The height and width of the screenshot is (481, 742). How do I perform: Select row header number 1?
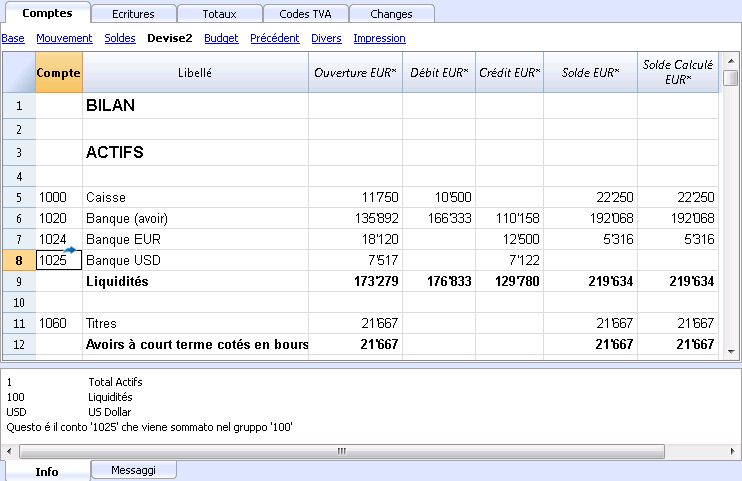[19, 106]
